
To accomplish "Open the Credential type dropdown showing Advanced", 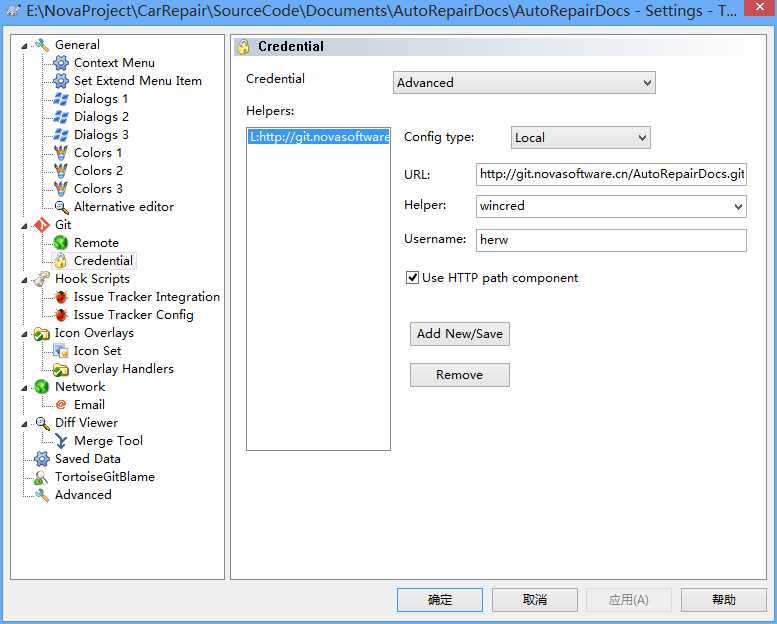I will 524,83.
